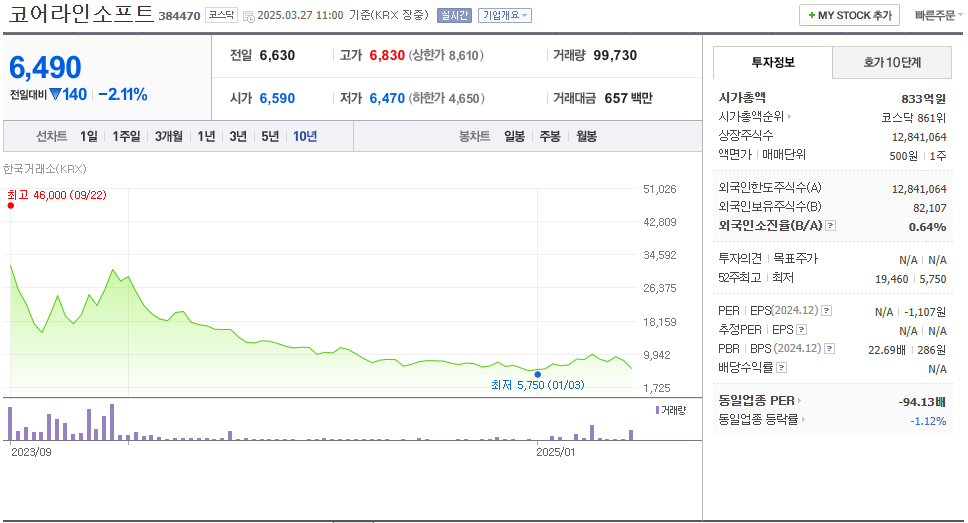Click the -2.11% change percentage
This screenshot has height=523, width=968.
pyautogui.click(x=123, y=94)
